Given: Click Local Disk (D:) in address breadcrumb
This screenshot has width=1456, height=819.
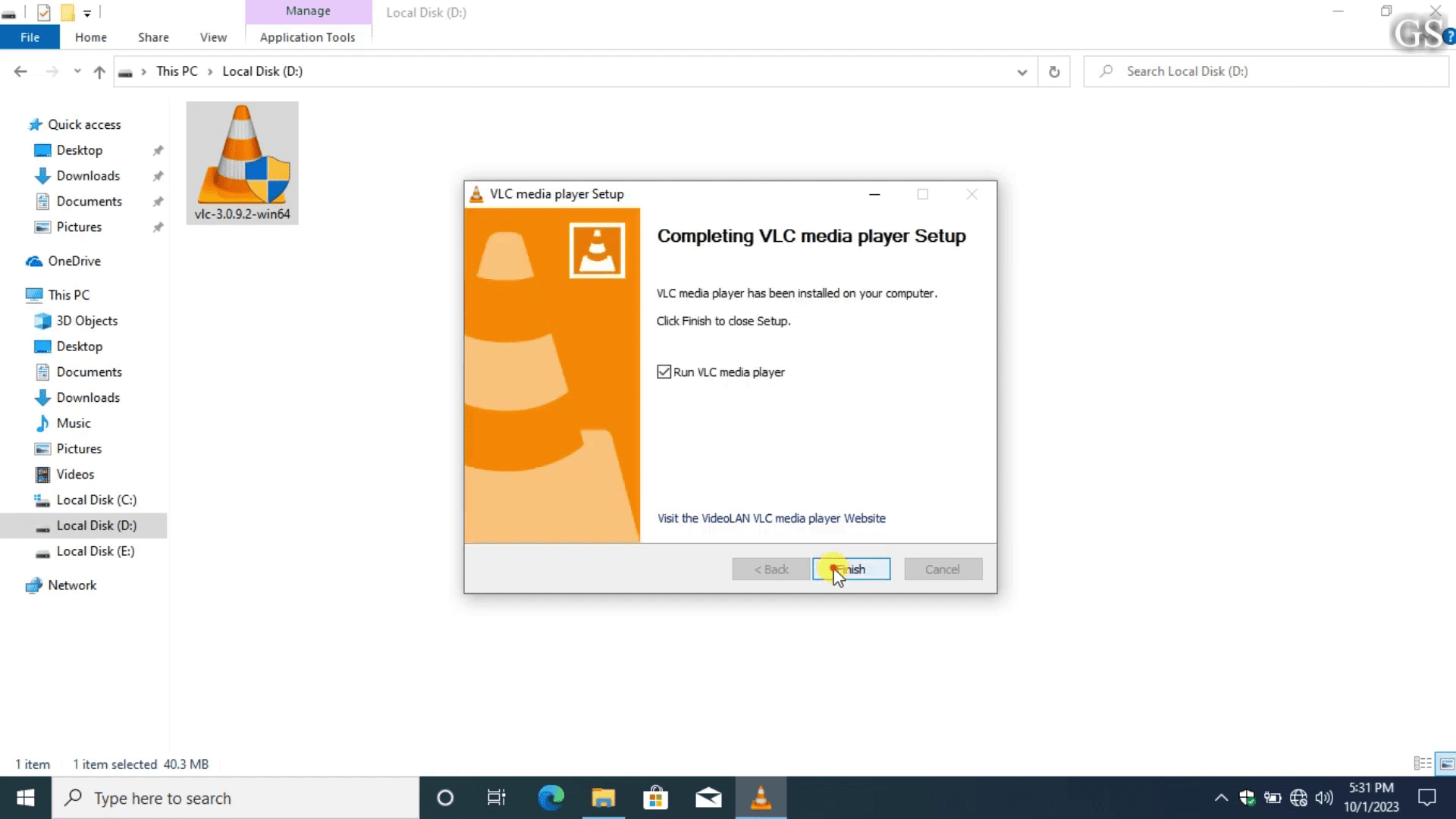Looking at the screenshot, I should 262,71.
